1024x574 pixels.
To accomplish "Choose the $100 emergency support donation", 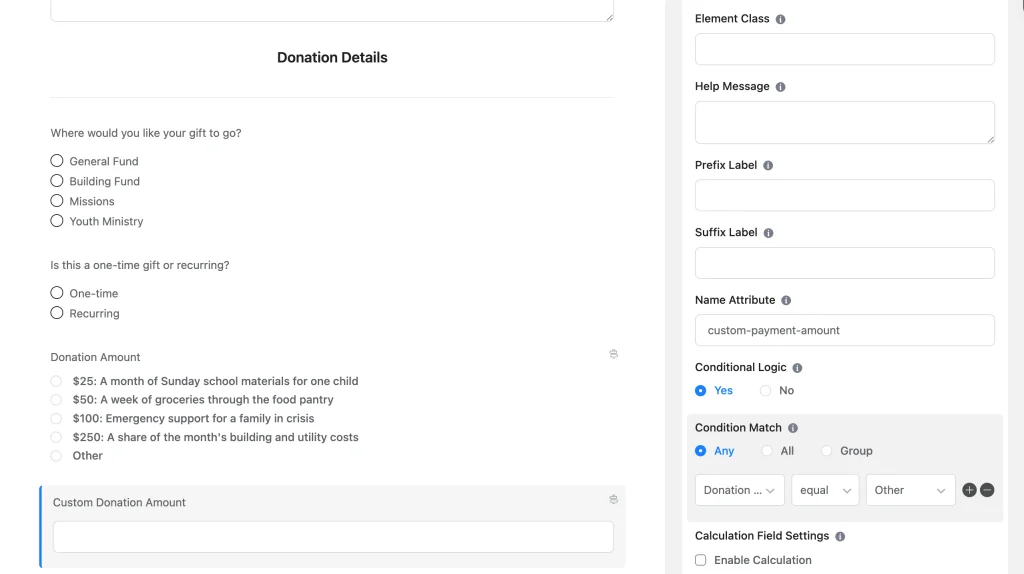I will pos(56,419).
